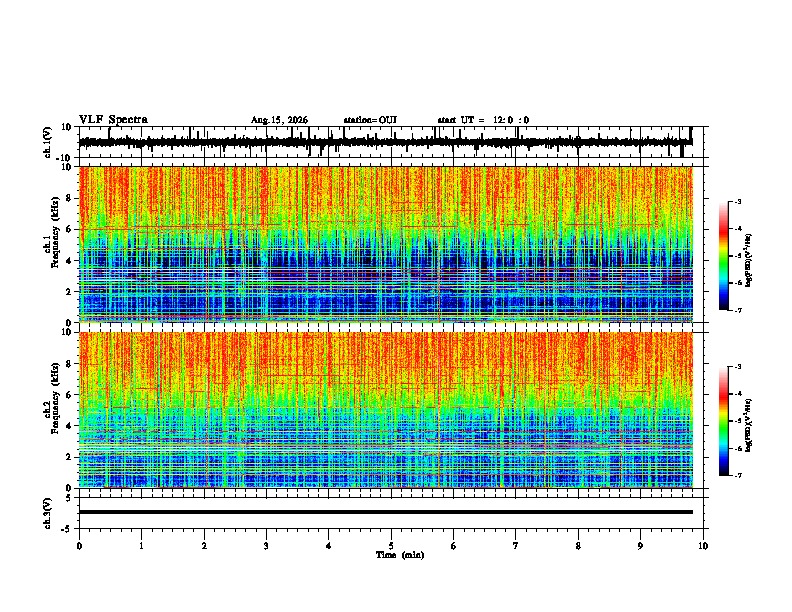Click the "2" tick on the Time axis
Viewport: 792px width, 612px height.
click(x=204, y=546)
